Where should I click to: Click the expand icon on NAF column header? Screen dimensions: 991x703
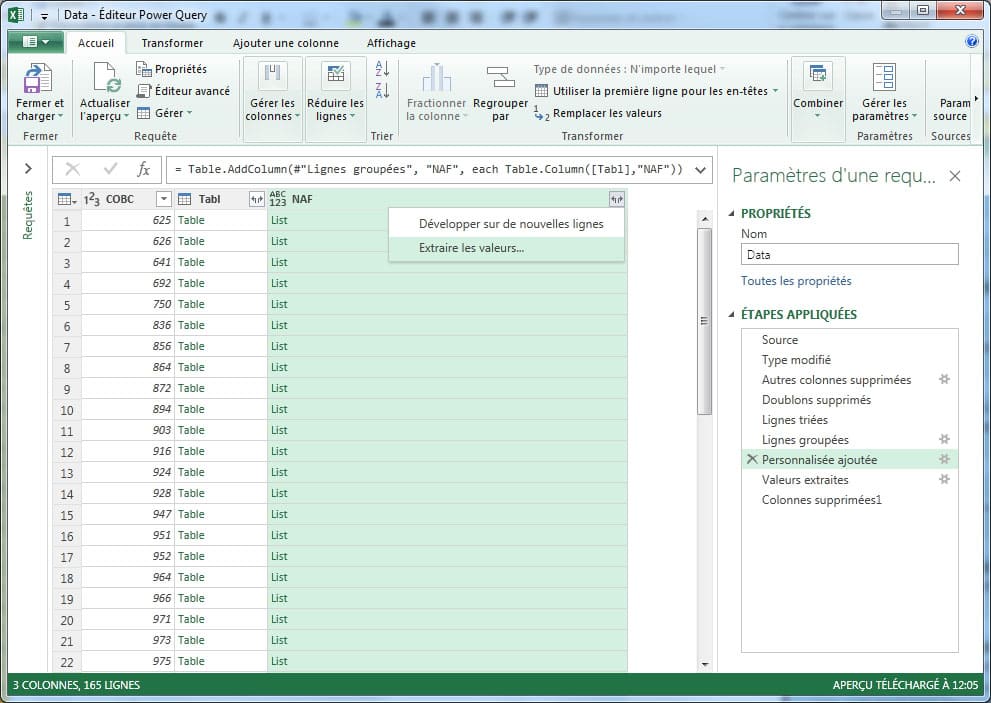click(x=616, y=199)
